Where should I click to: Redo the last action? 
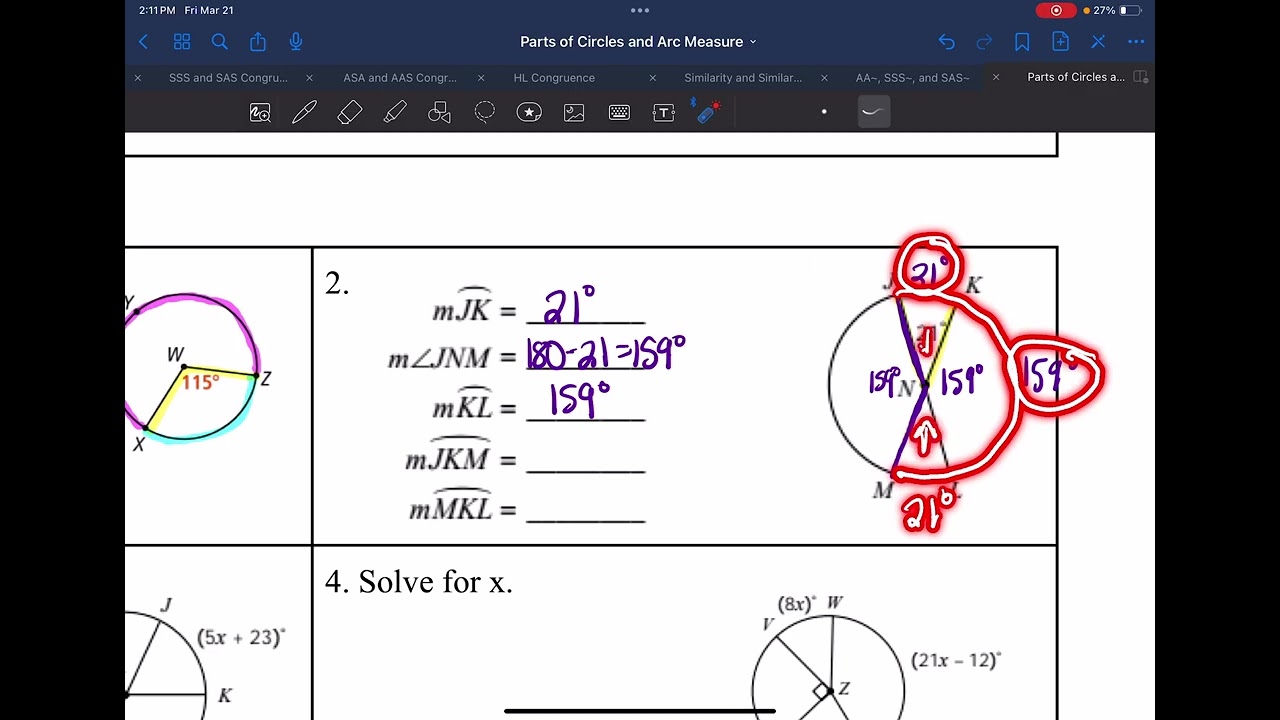point(984,42)
